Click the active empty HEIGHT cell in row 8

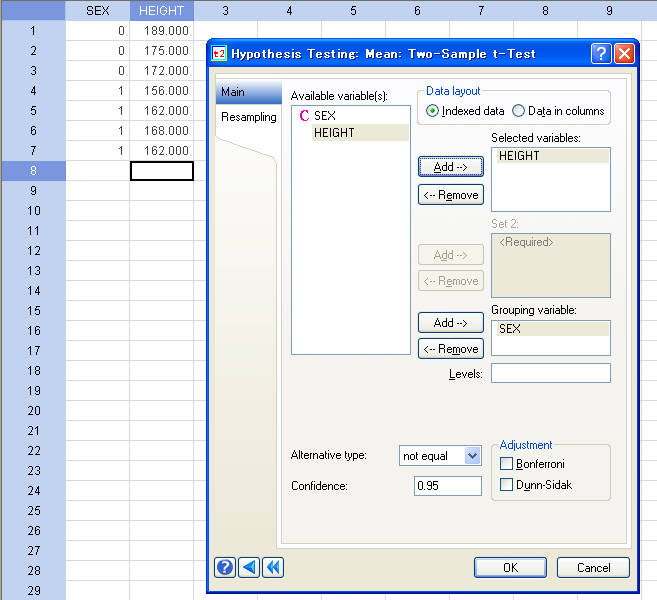[162, 171]
